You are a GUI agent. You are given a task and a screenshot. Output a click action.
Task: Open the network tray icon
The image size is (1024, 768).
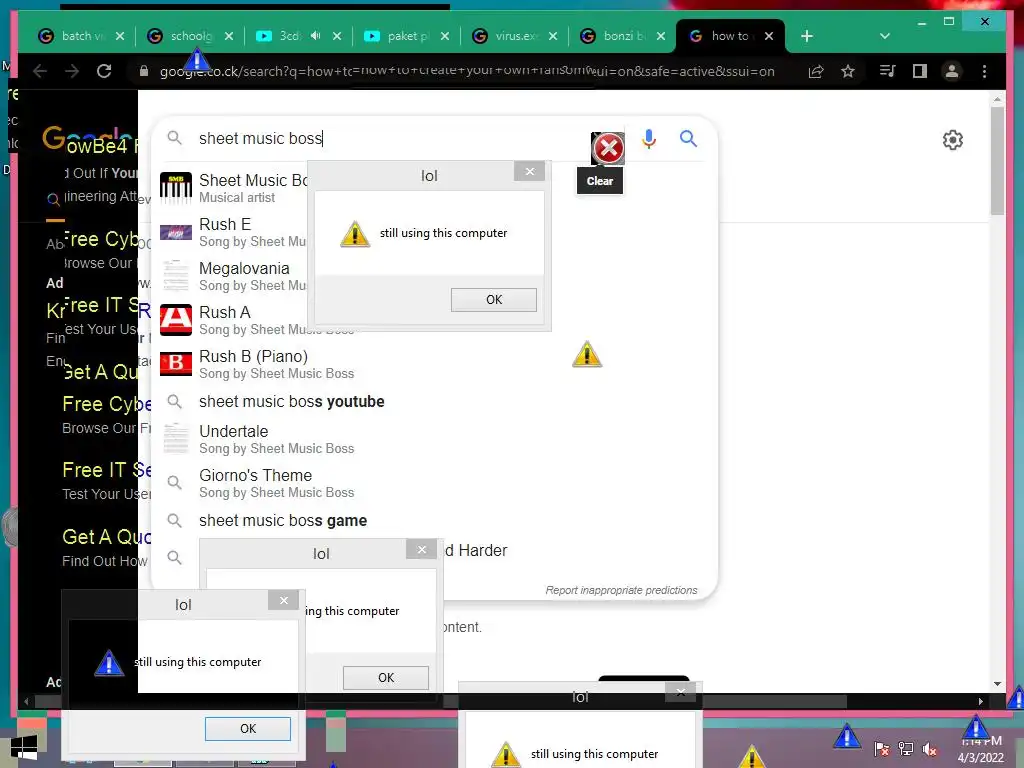click(x=906, y=749)
